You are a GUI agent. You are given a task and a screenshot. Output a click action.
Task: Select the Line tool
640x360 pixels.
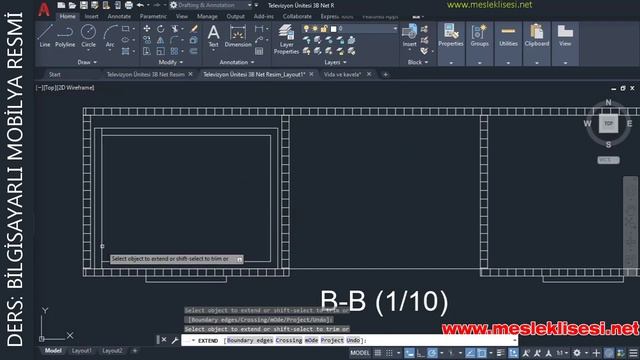pyautogui.click(x=45, y=36)
